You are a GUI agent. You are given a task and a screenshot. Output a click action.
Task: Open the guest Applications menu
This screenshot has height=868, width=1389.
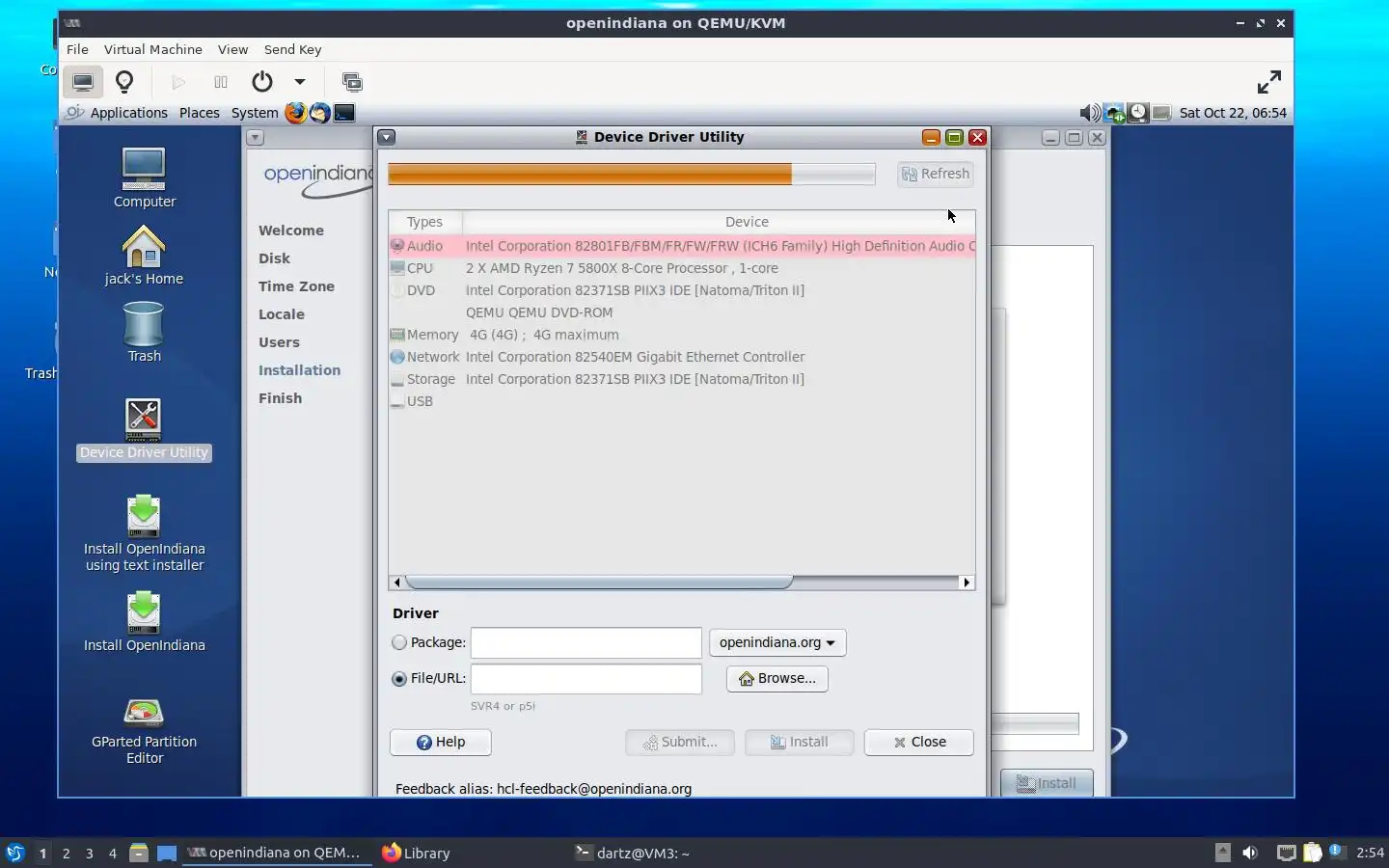tap(128, 113)
